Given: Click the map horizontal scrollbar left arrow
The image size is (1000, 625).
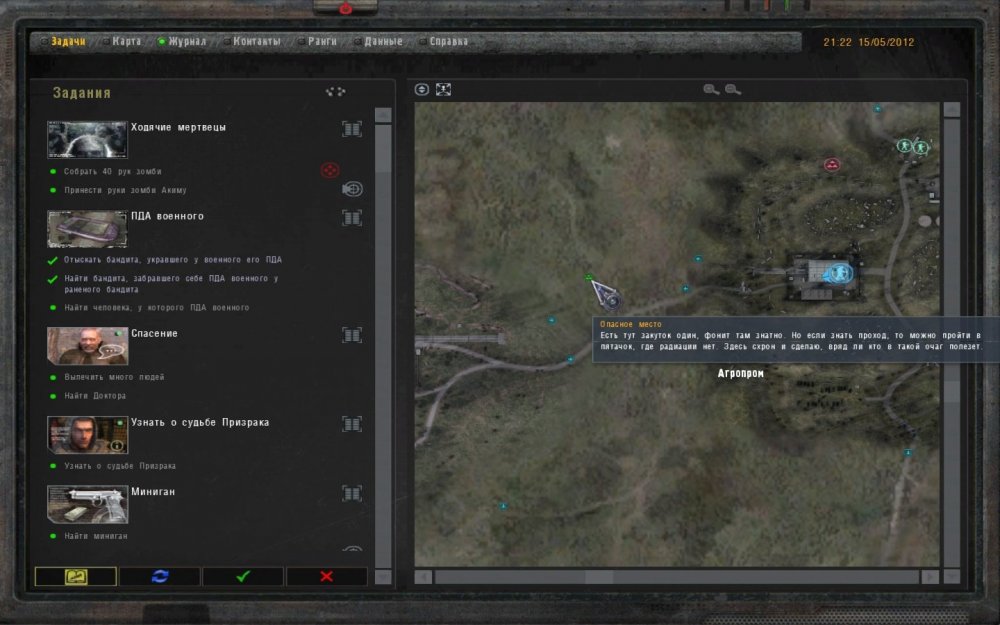Looking at the screenshot, I should (x=423, y=577).
